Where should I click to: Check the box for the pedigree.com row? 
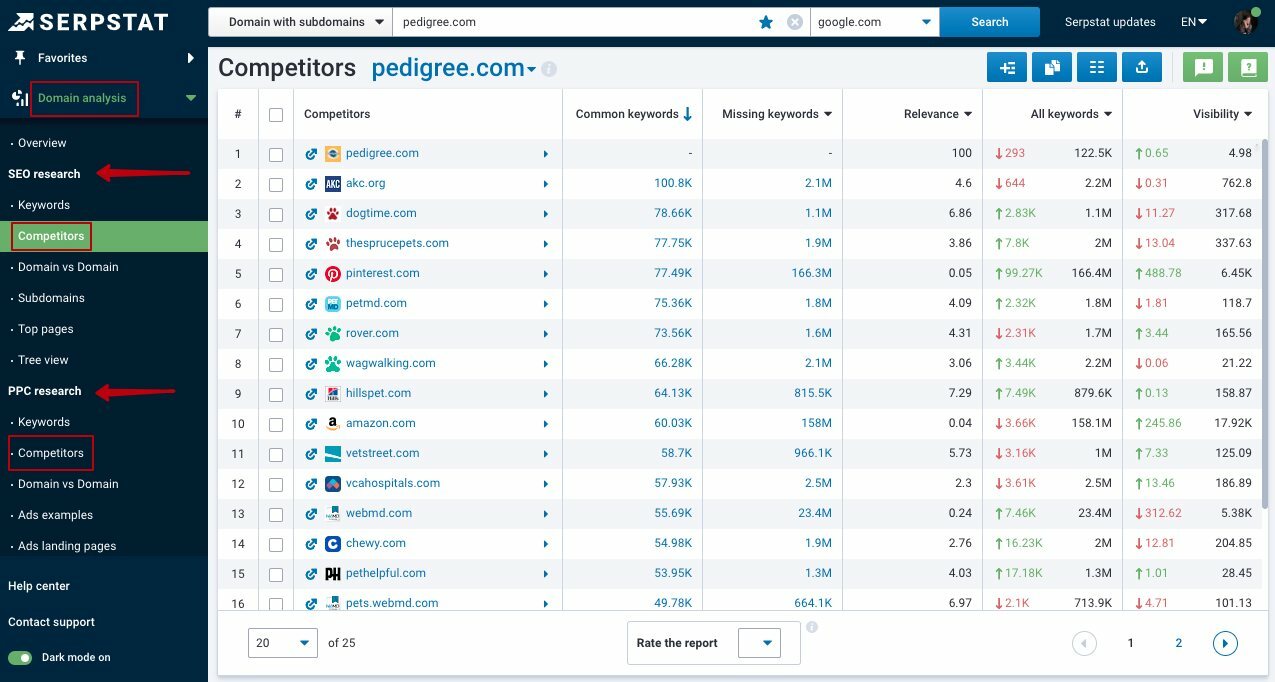(x=276, y=154)
